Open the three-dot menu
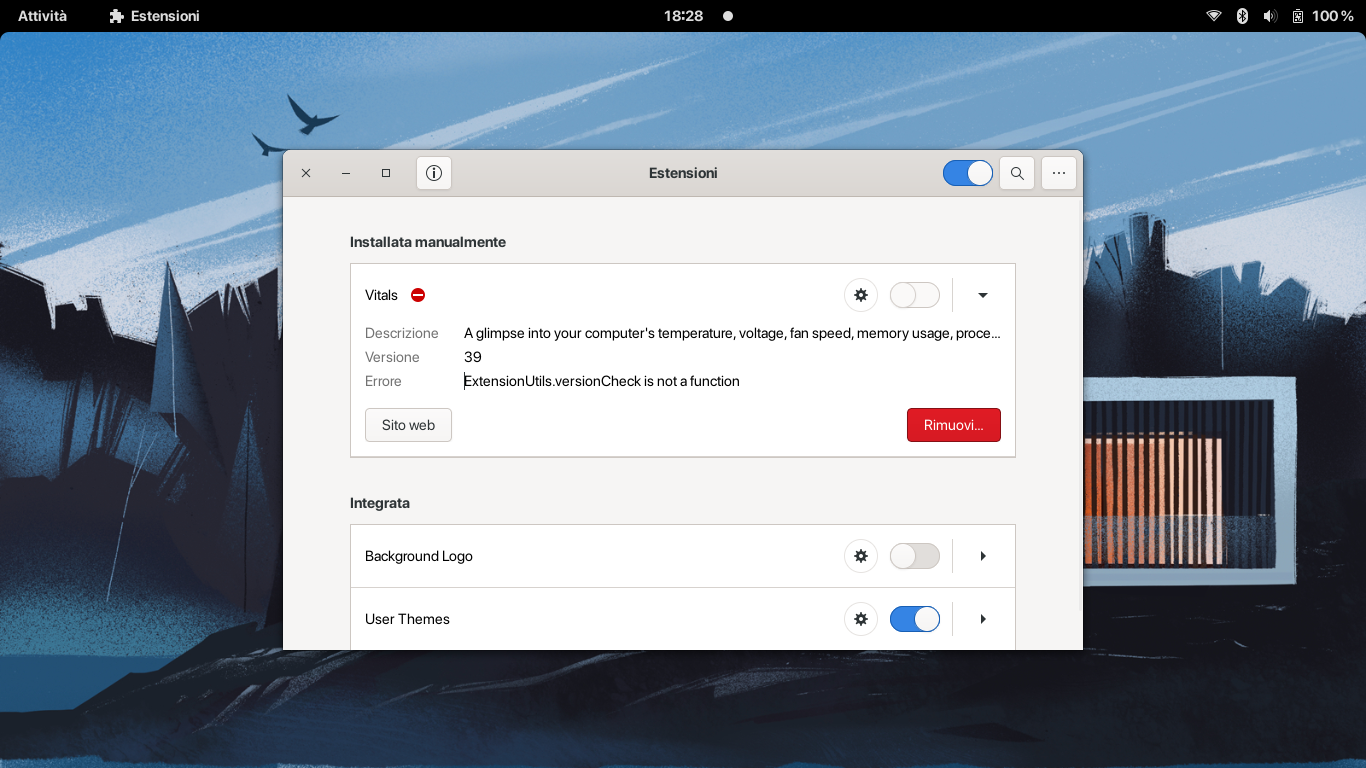 coord(1058,172)
